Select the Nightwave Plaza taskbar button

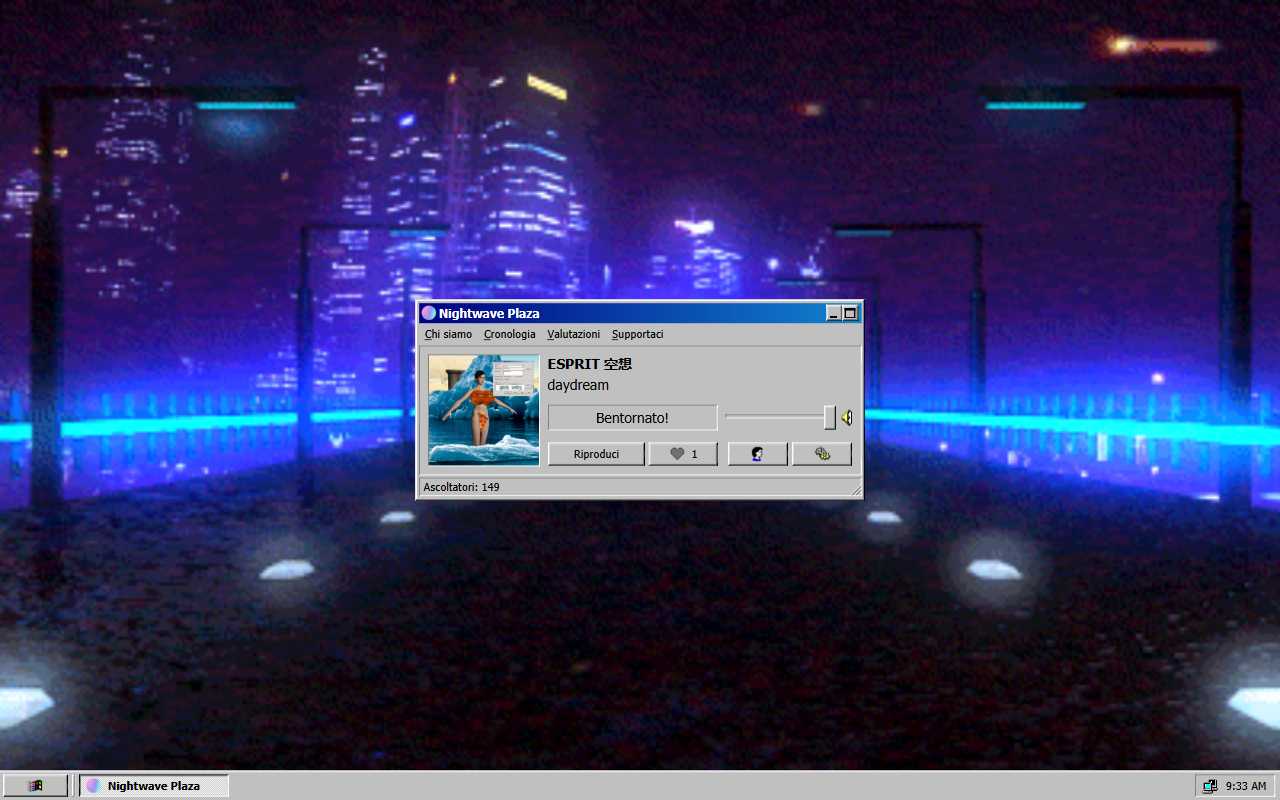click(x=154, y=786)
